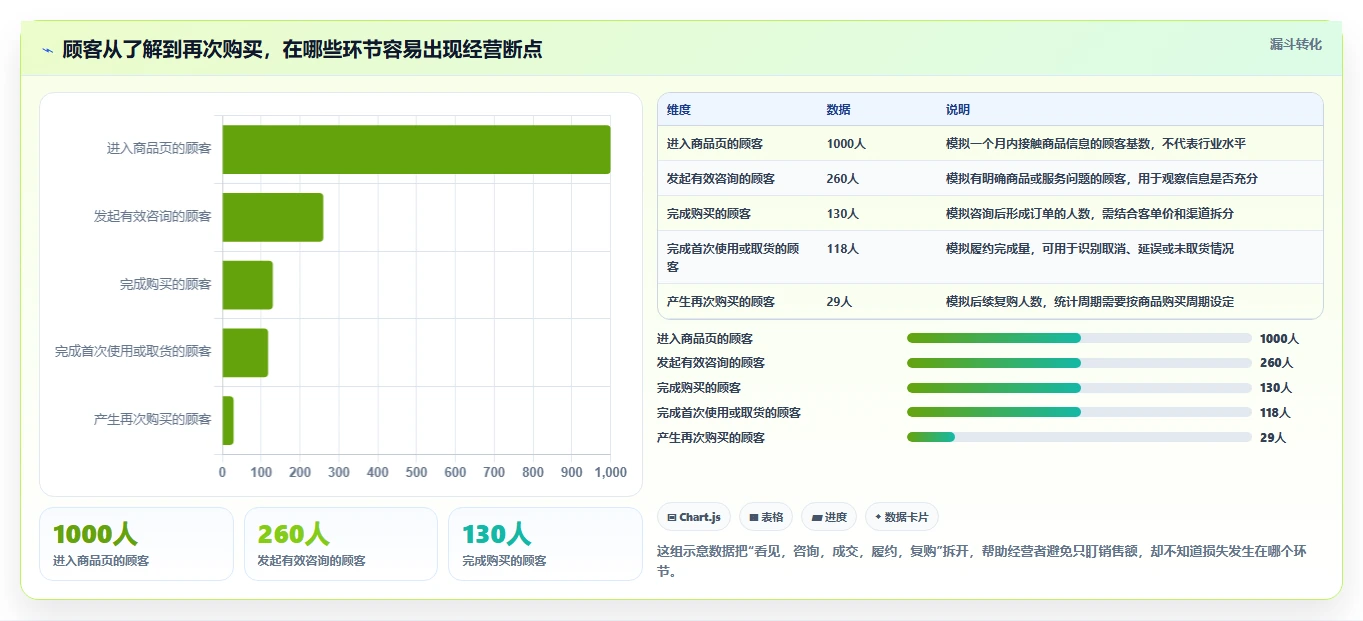Open the 1000人 进入商品页的顾客 stat card

[136, 544]
